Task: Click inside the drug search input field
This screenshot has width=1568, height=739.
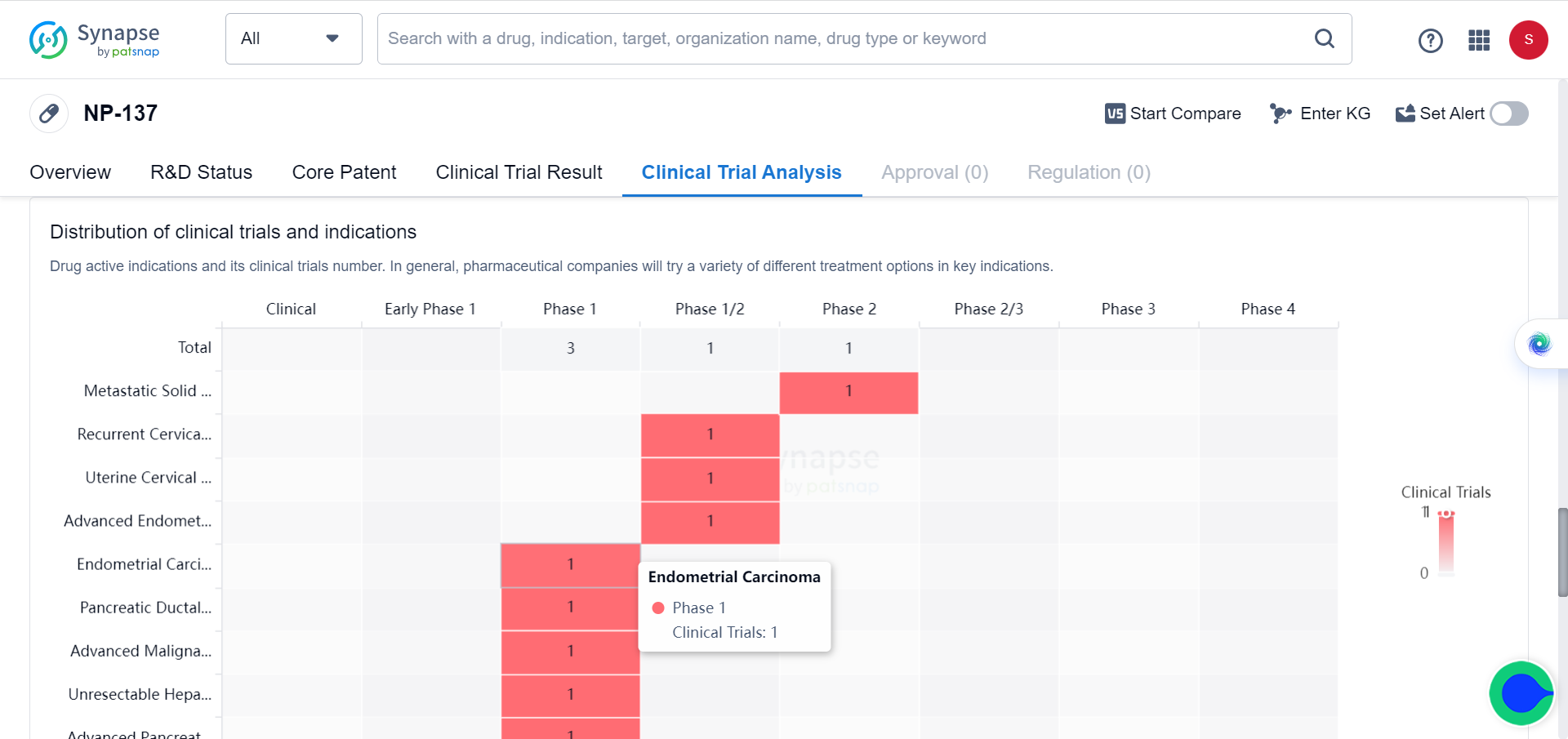Action: tap(841, 38)
